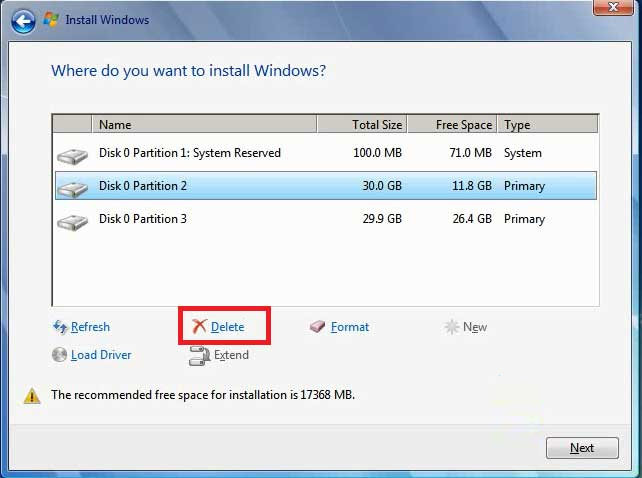Sort by Free Space column header
Screen dimensions: 642x478
tap(451, 125)
